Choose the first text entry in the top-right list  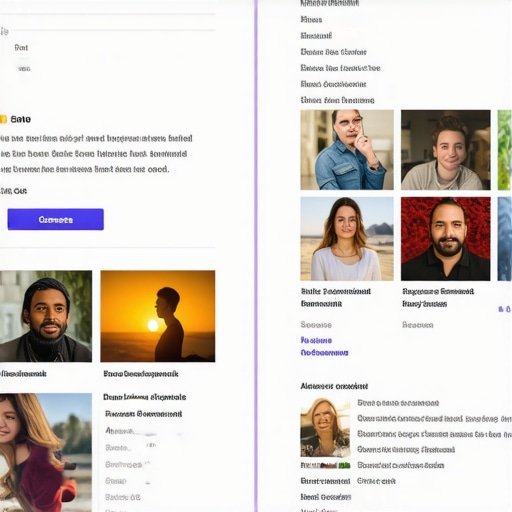click(330, 3)
